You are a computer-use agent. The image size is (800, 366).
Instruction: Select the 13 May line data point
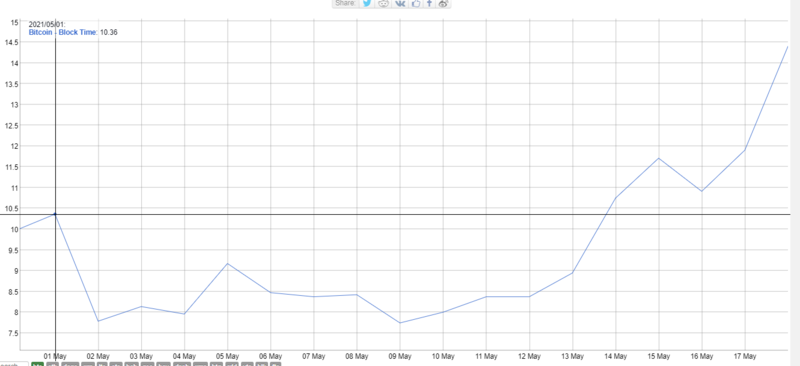[572, 273]
